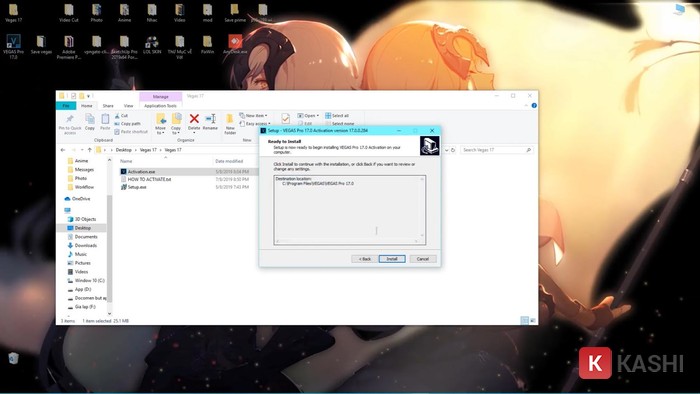Click the Cut command in Clipboard group

pos(121,116)
